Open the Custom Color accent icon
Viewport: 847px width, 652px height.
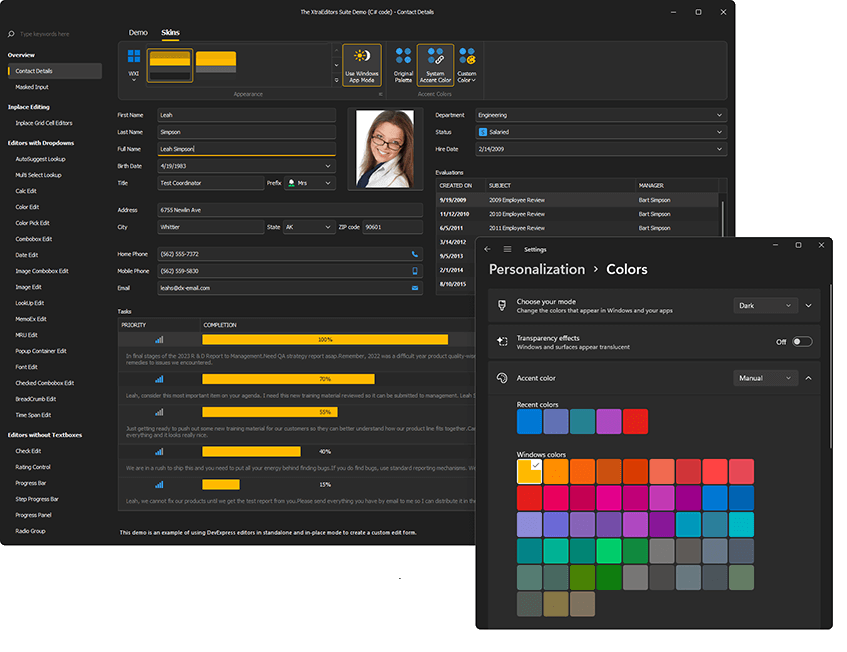click(x=466, y=62)
